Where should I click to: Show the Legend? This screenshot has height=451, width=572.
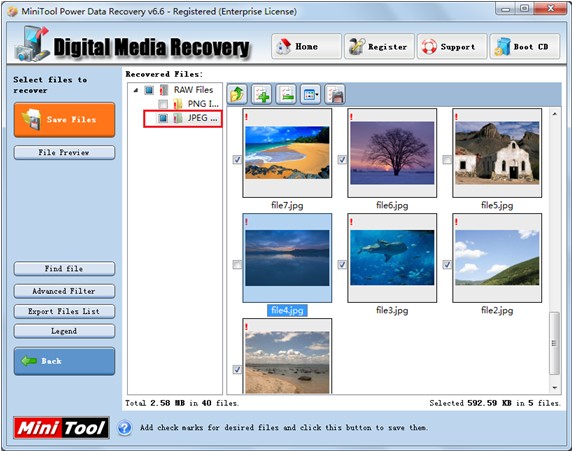point(65,331)
